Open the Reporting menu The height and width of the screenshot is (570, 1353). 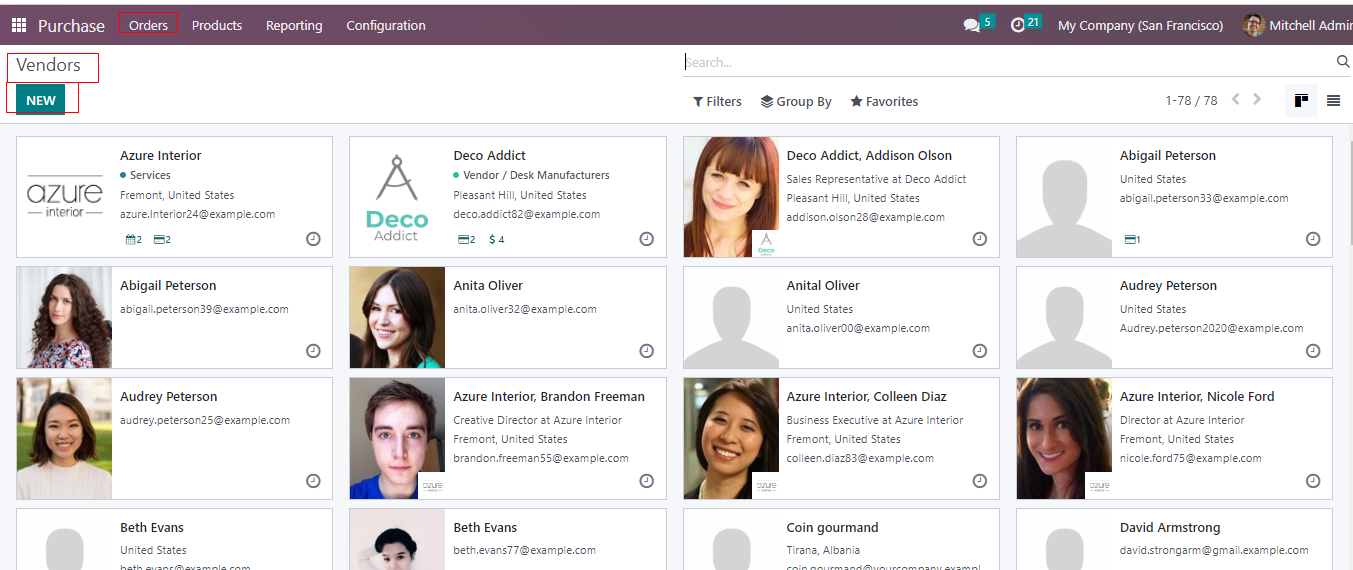[294, 26]
